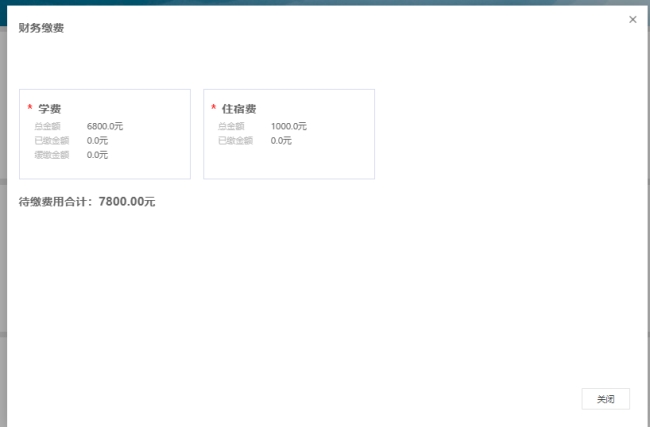Click the 缓缴金额 label in the 学费 card
Screen dimensions: 650x428
tap(51, 155)
